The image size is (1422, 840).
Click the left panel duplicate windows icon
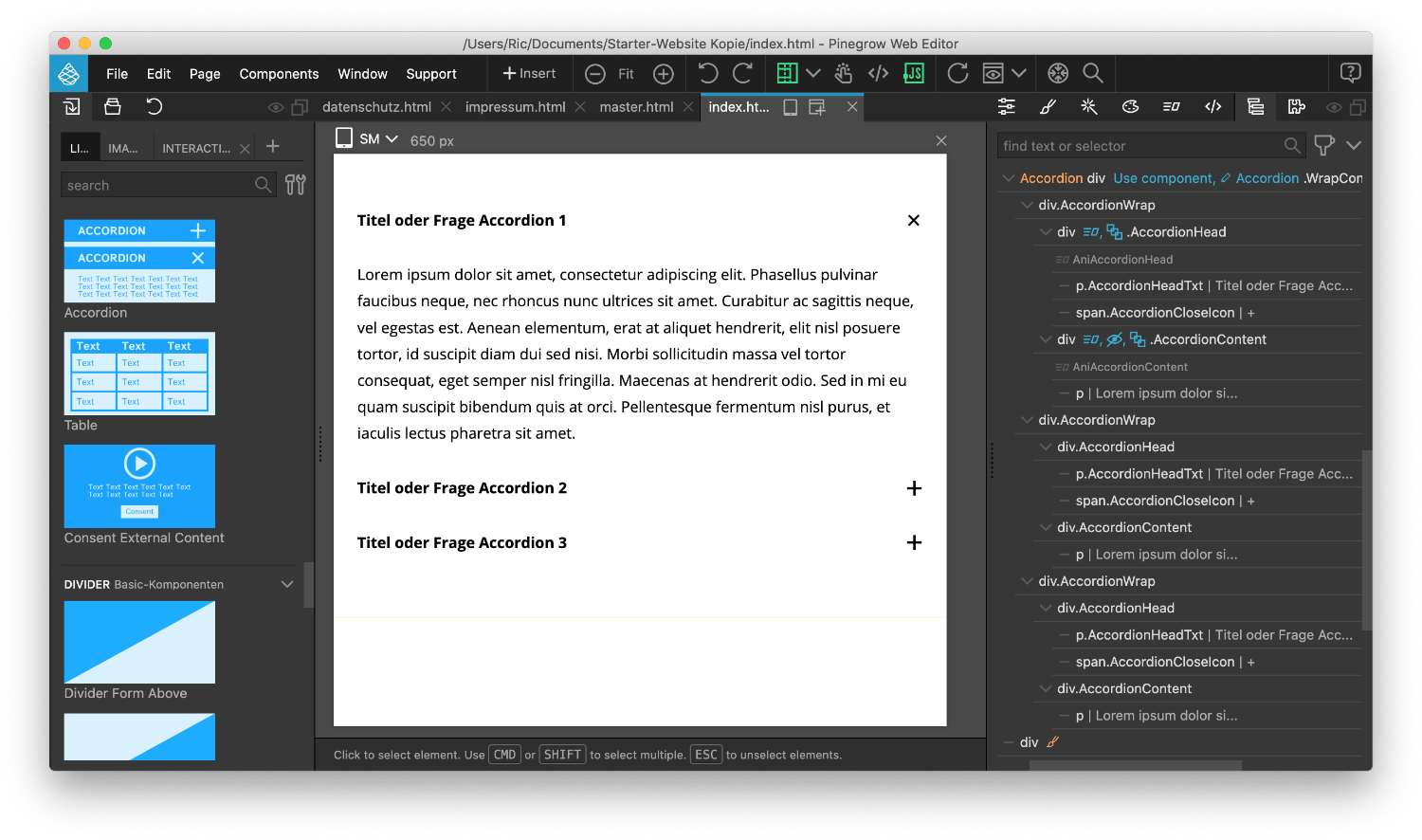point(300,107)
